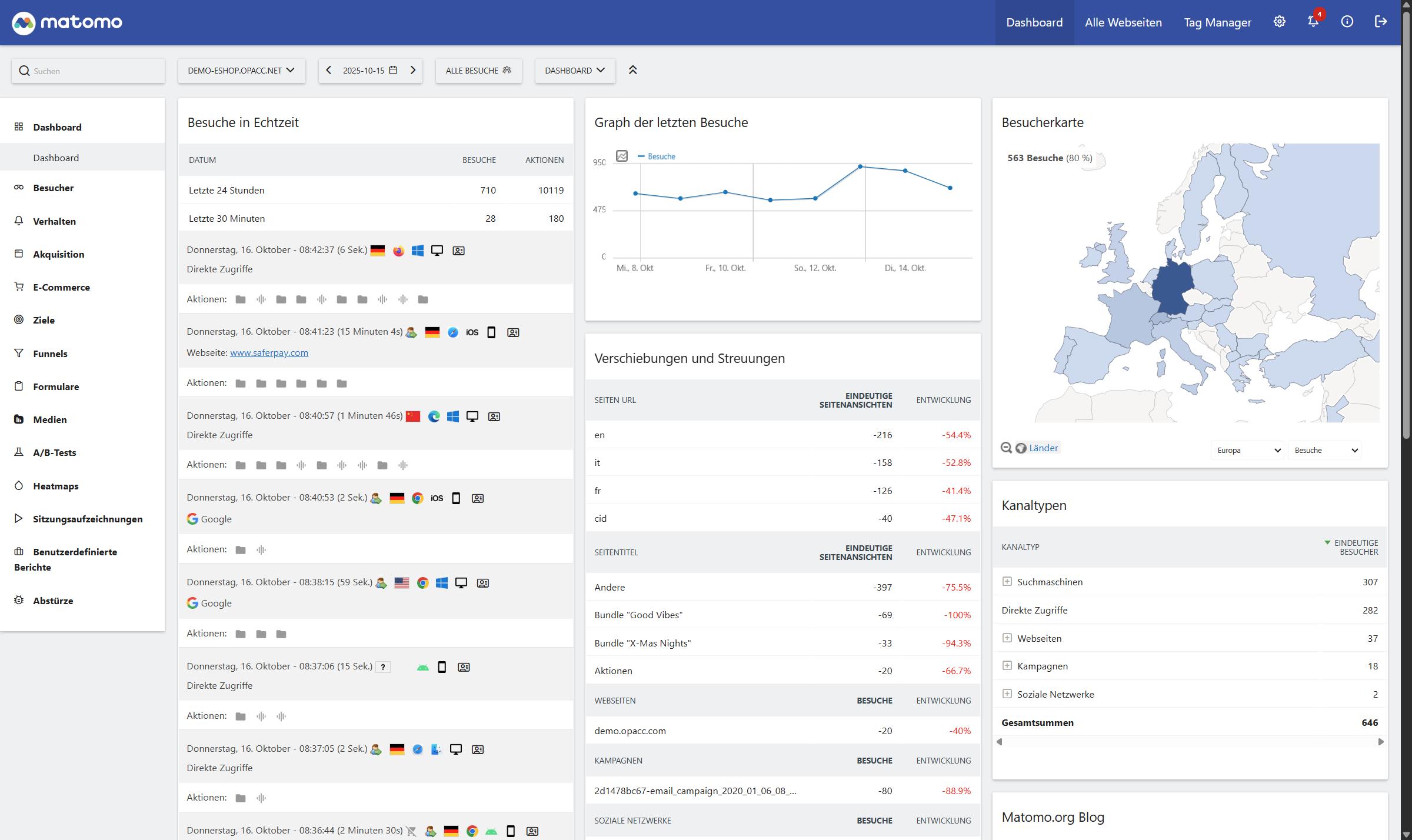Open the Besuche metric dropdown on map

point(1325,450)
